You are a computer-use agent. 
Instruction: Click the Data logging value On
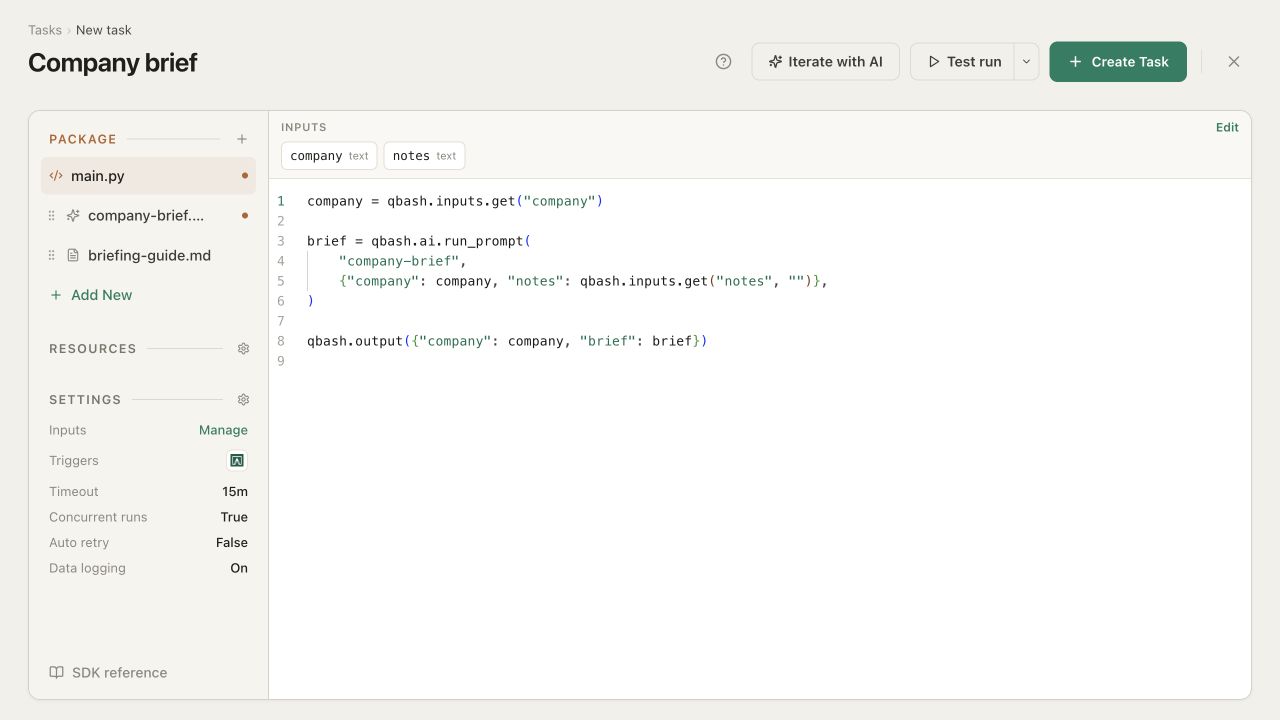[x=239, y=568]
